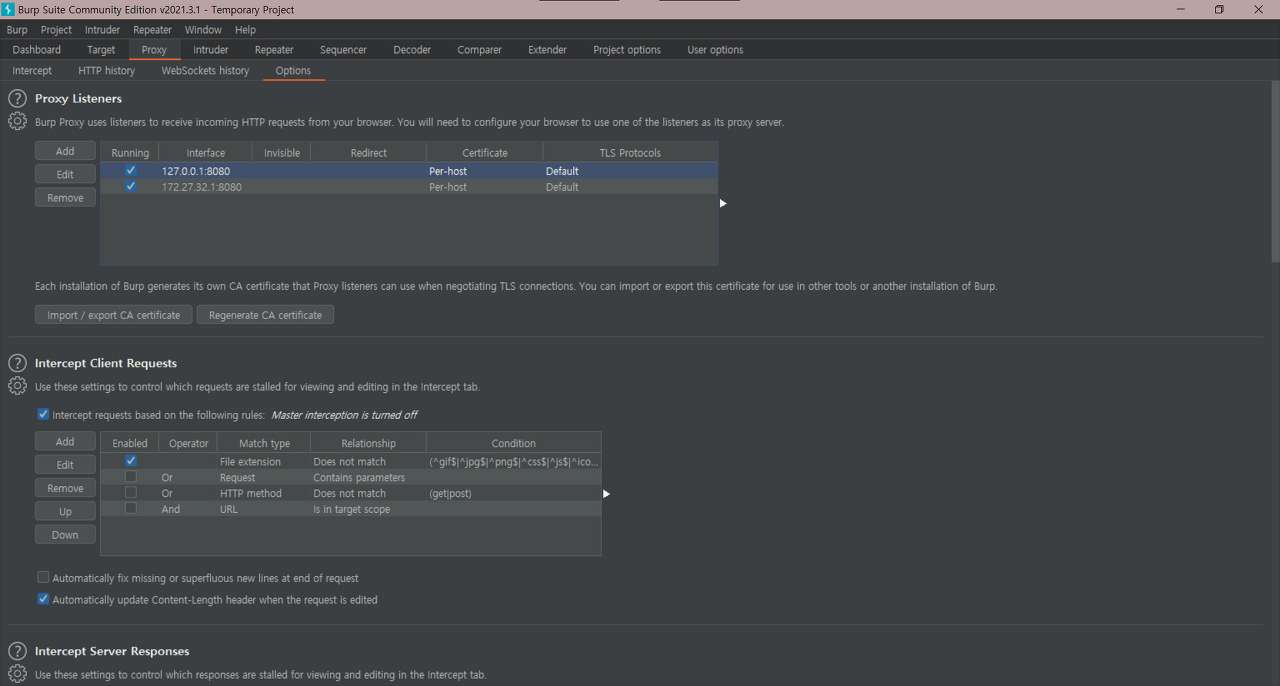Select the Options sub-tab
The image size is (1280, 686).
point(293,71)
